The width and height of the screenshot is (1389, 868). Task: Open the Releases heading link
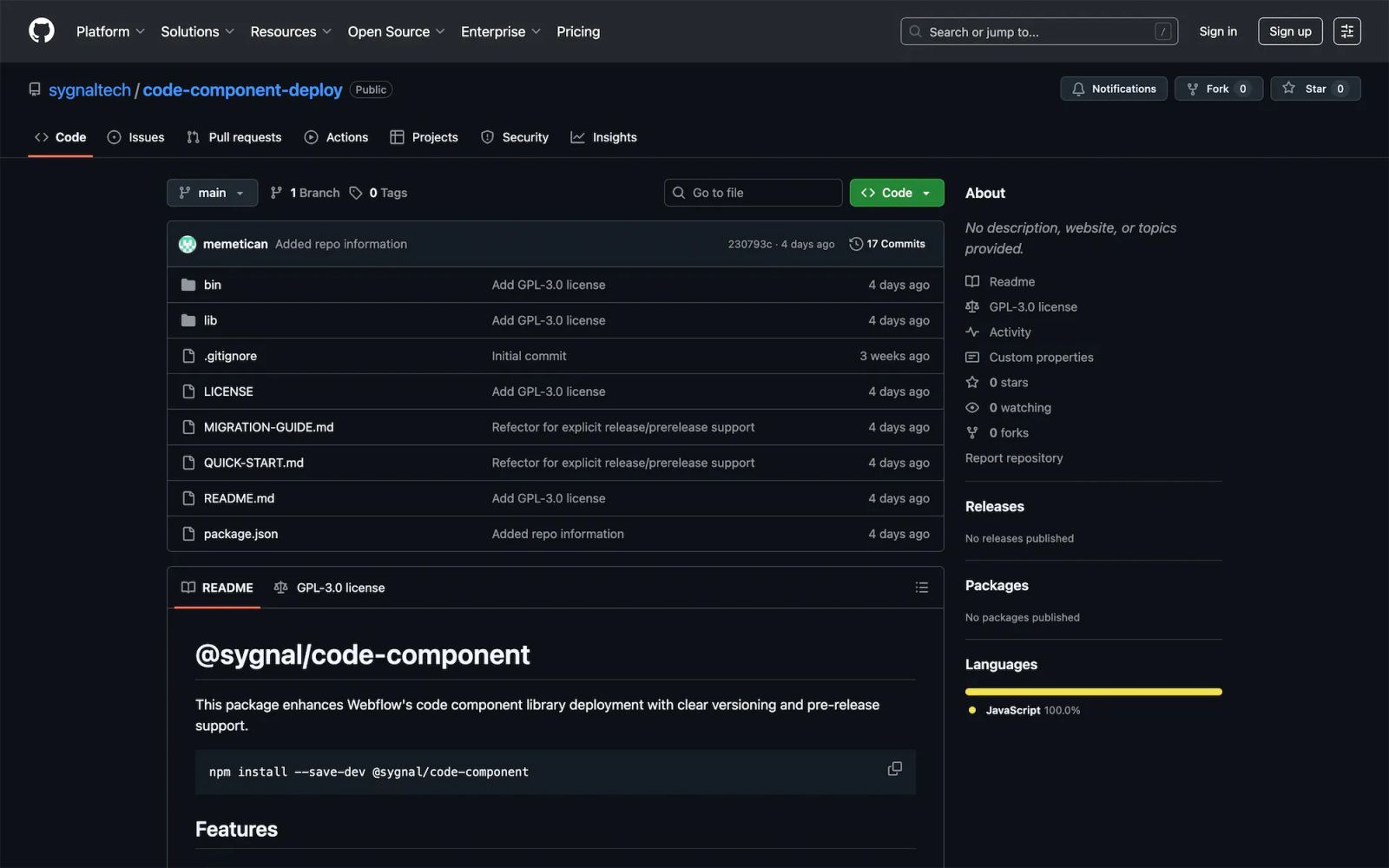995,506
